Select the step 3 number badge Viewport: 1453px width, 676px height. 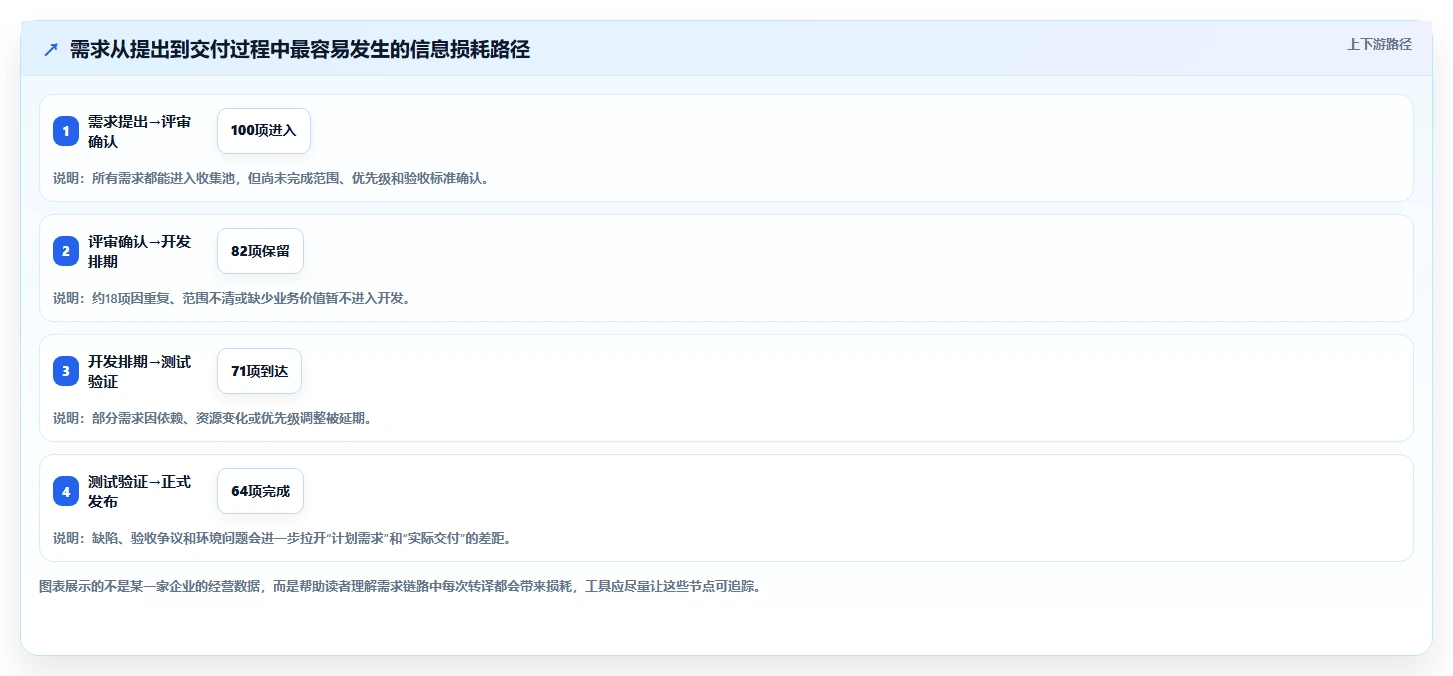click(66, 371)
